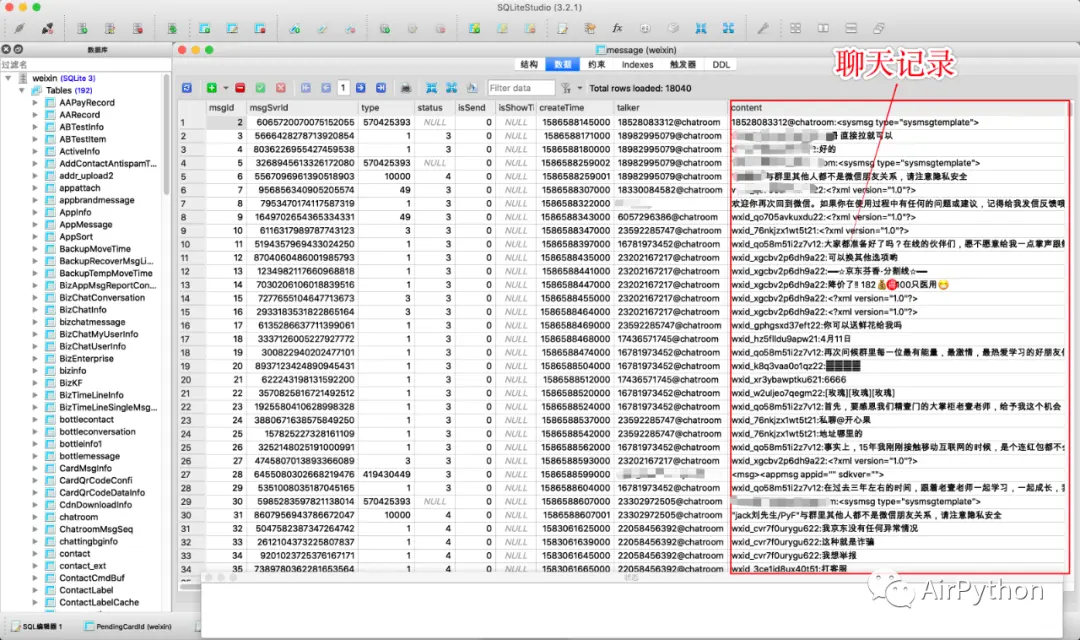Click the Cascade windows toolbar icon
This screenshot has width=1080, height=640.
879,29
